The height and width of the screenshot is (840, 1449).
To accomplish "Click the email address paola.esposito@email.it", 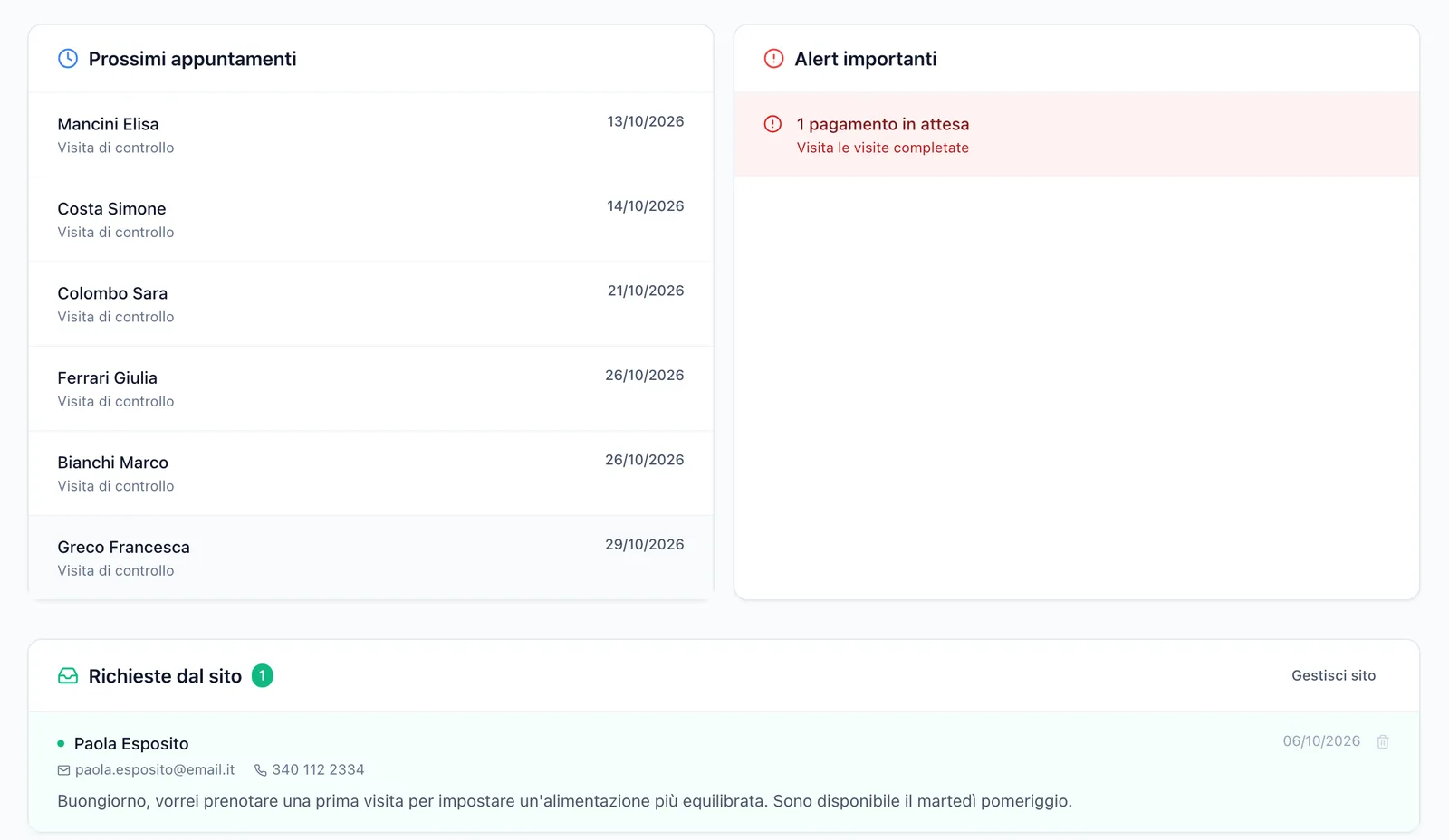I will 155,770.
